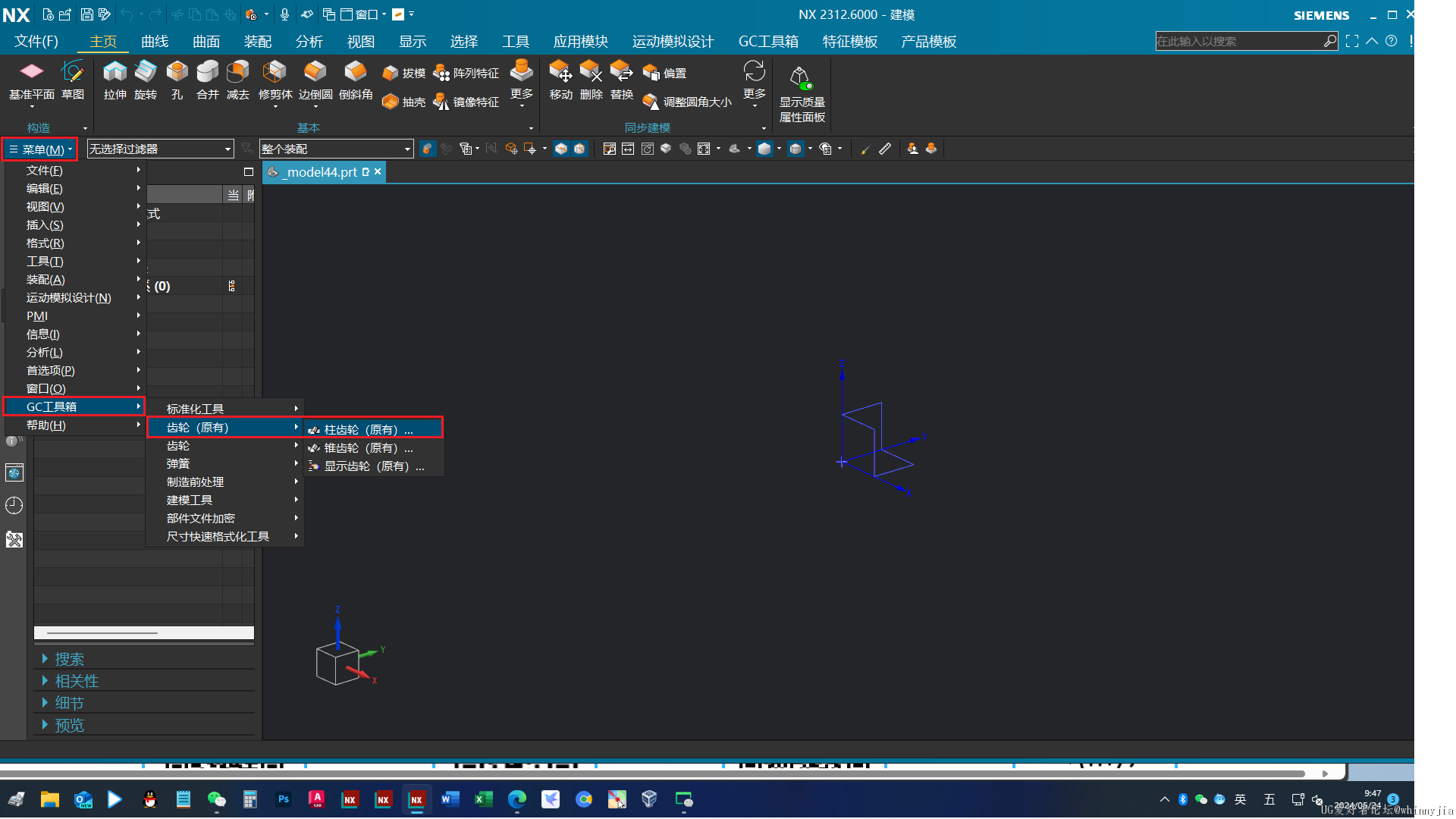Open Microsoft Word from the taskbar
The height and width of the screenshot is (819, 1456).
click(450, 799)
